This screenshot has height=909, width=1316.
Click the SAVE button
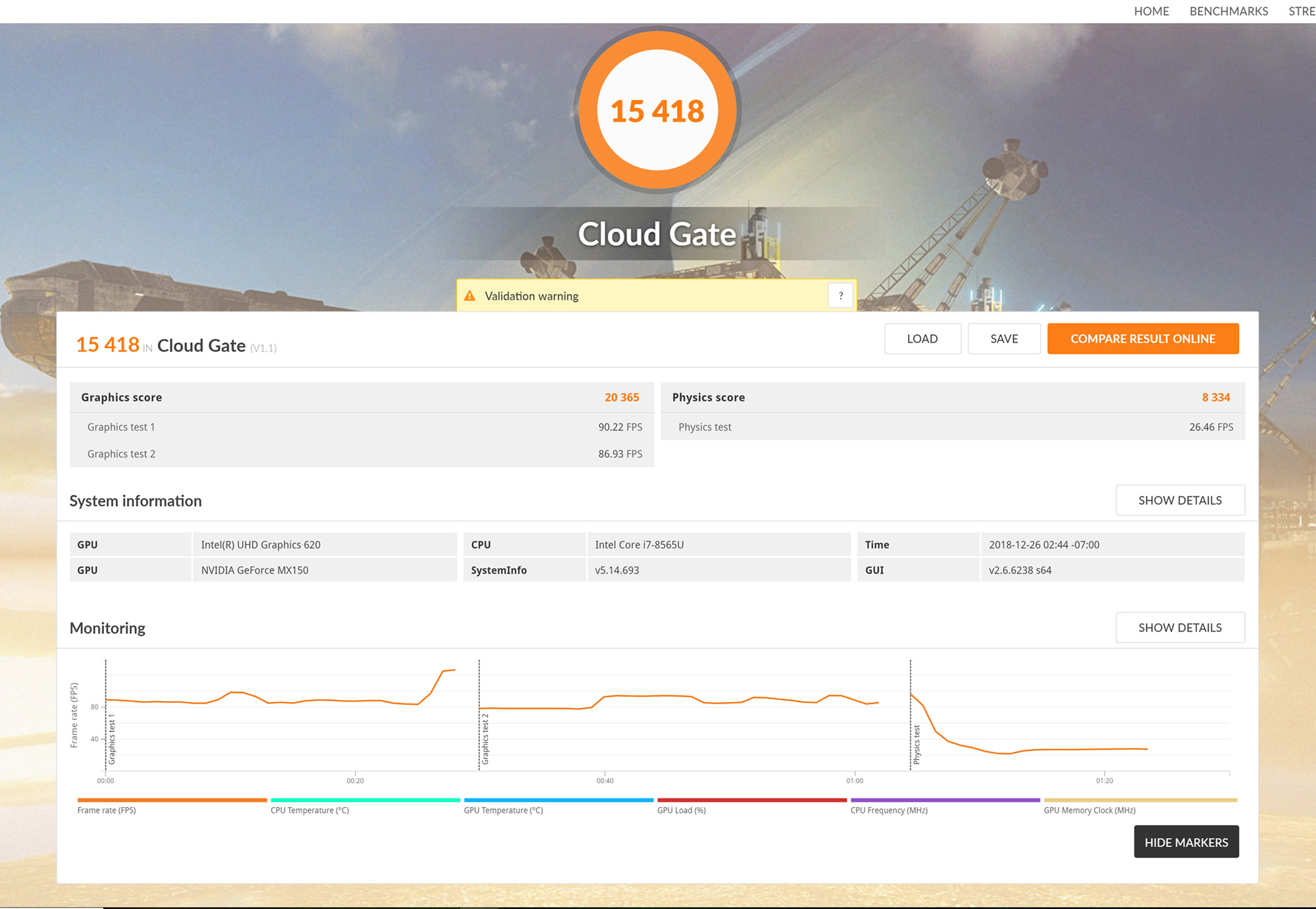click(x=1004, y=338)
